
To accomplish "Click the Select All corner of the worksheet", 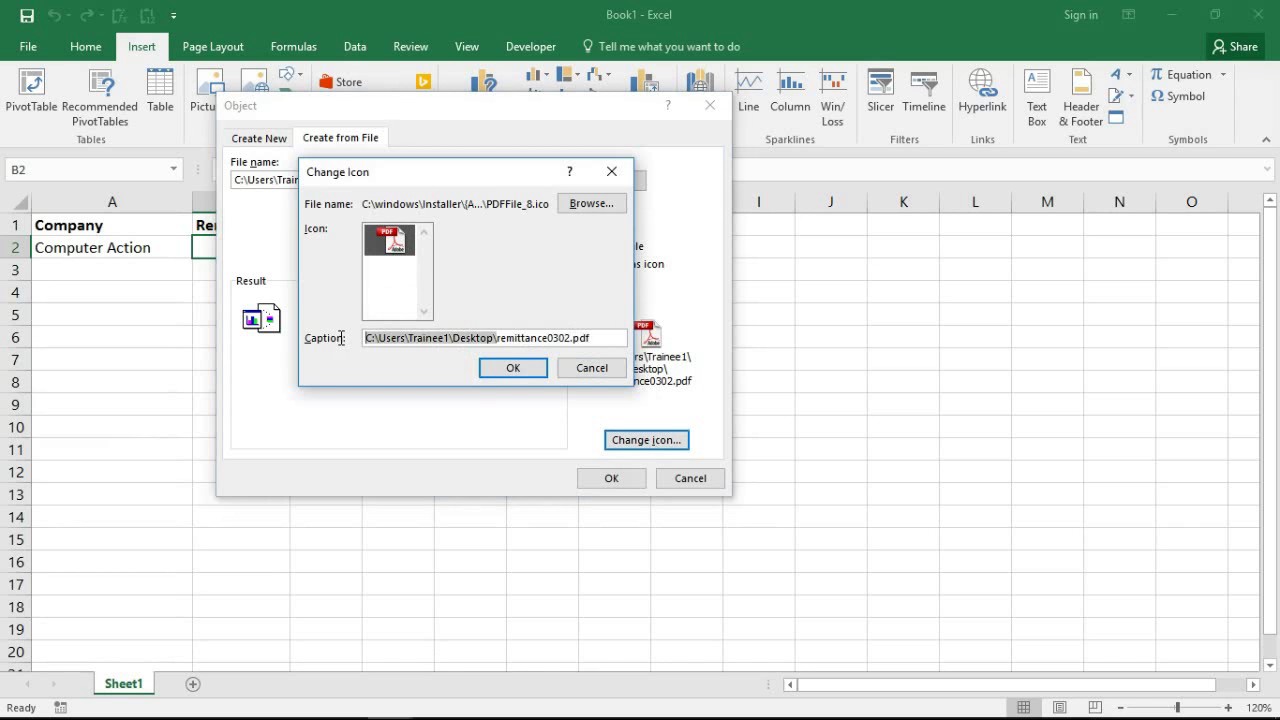I will click(15, 202).
